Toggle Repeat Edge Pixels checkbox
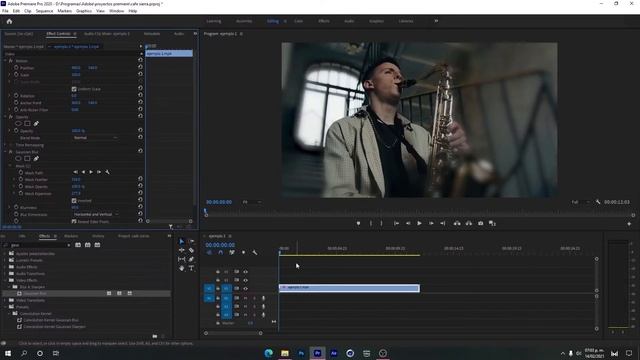Image resolution: width=640 pixels, height=360 pixels. (x=74, y=221)
